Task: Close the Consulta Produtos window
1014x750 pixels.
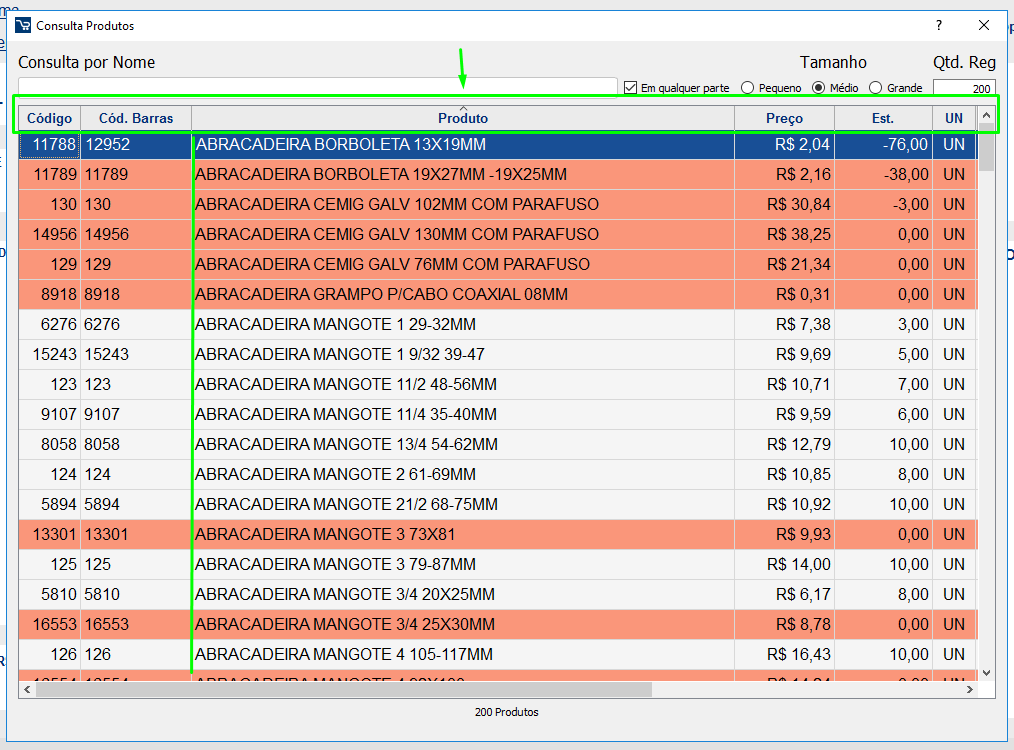Action: 984,25
